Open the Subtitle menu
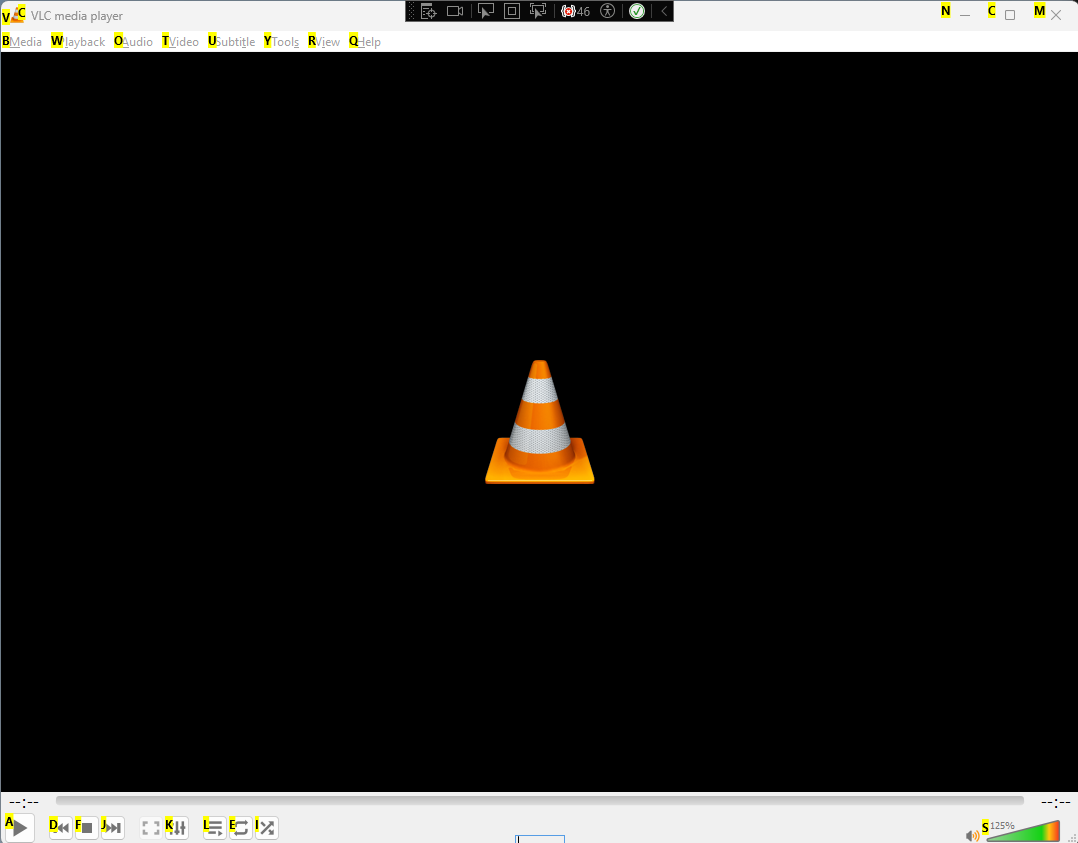1078x843 pixels. 232,42
